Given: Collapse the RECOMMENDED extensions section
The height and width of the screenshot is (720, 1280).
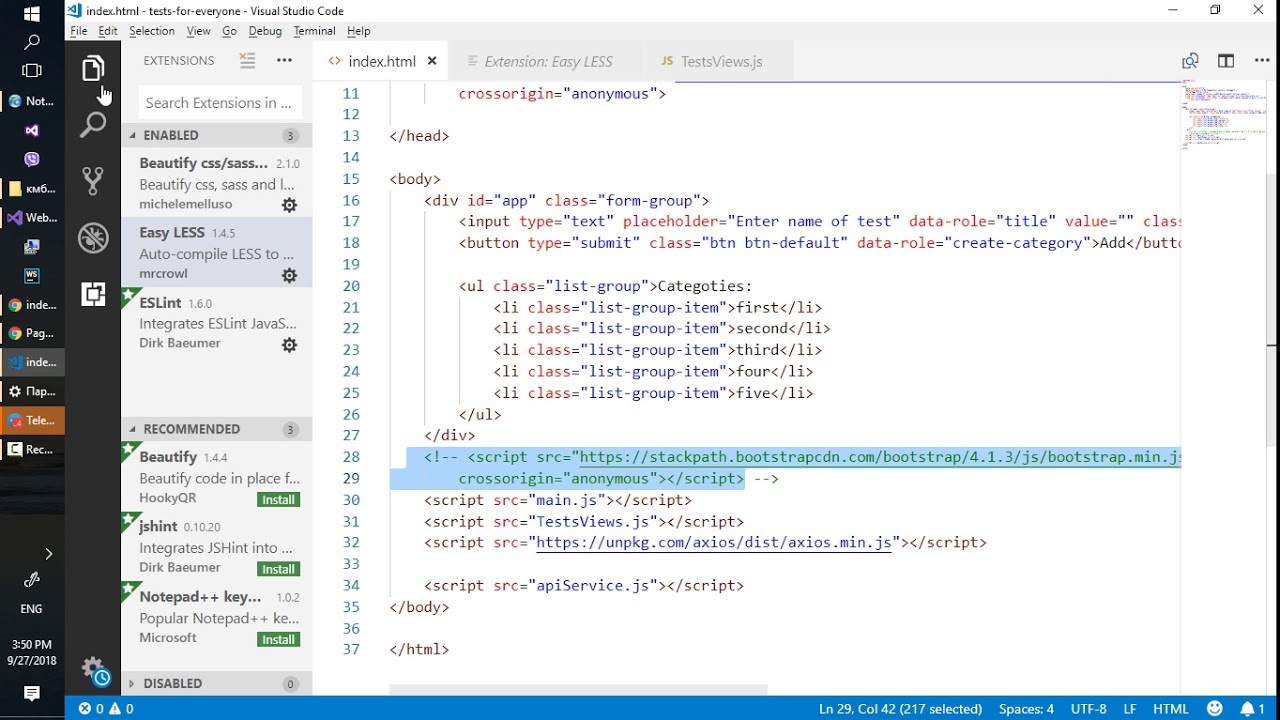Looking at the screenshot, I should (x=216, y=429).
